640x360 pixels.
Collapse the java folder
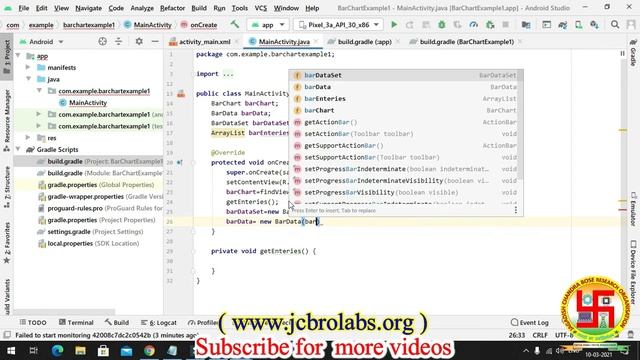coord(29,79)
